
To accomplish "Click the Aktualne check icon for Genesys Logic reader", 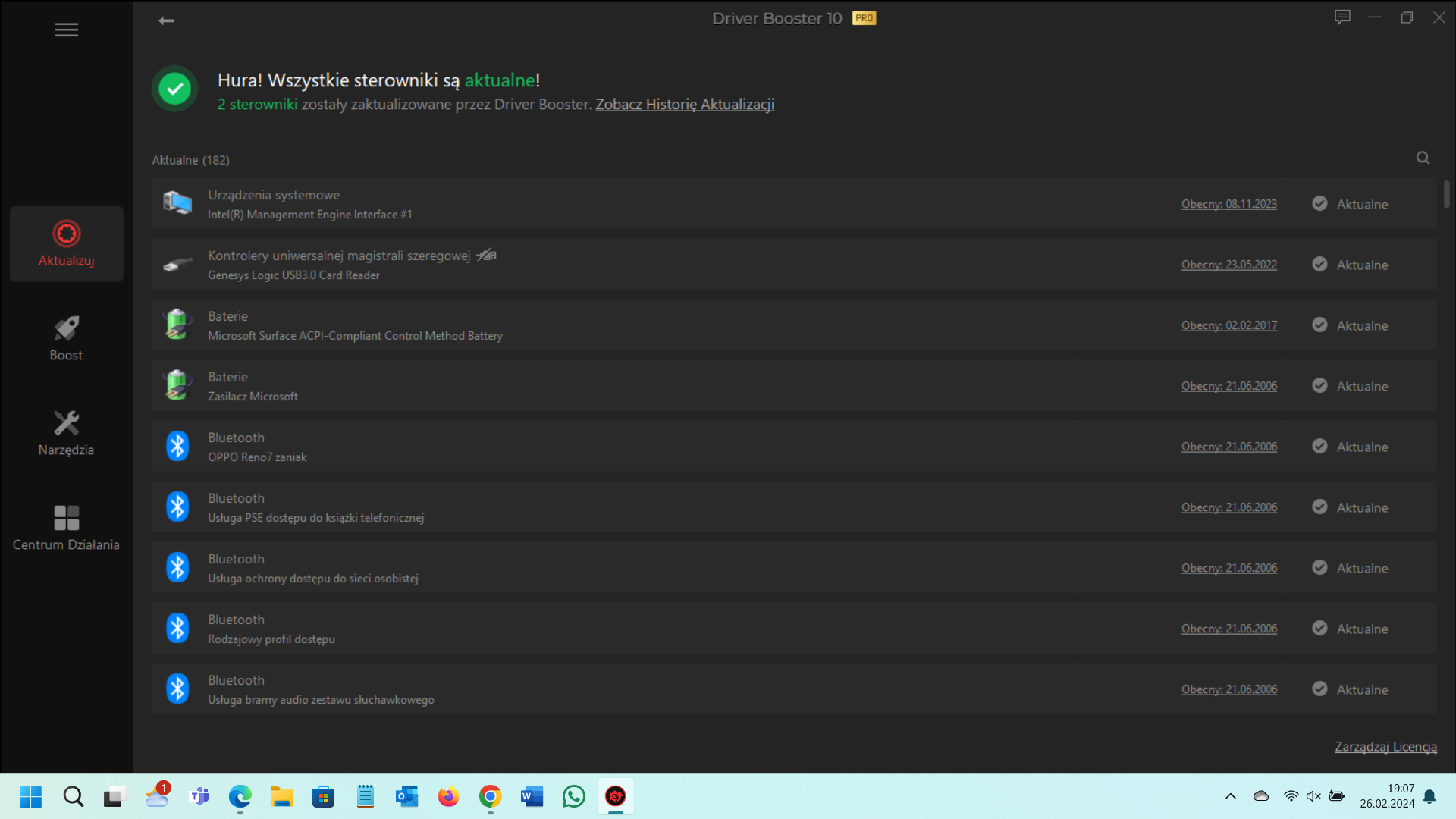I will (1319, 264).
